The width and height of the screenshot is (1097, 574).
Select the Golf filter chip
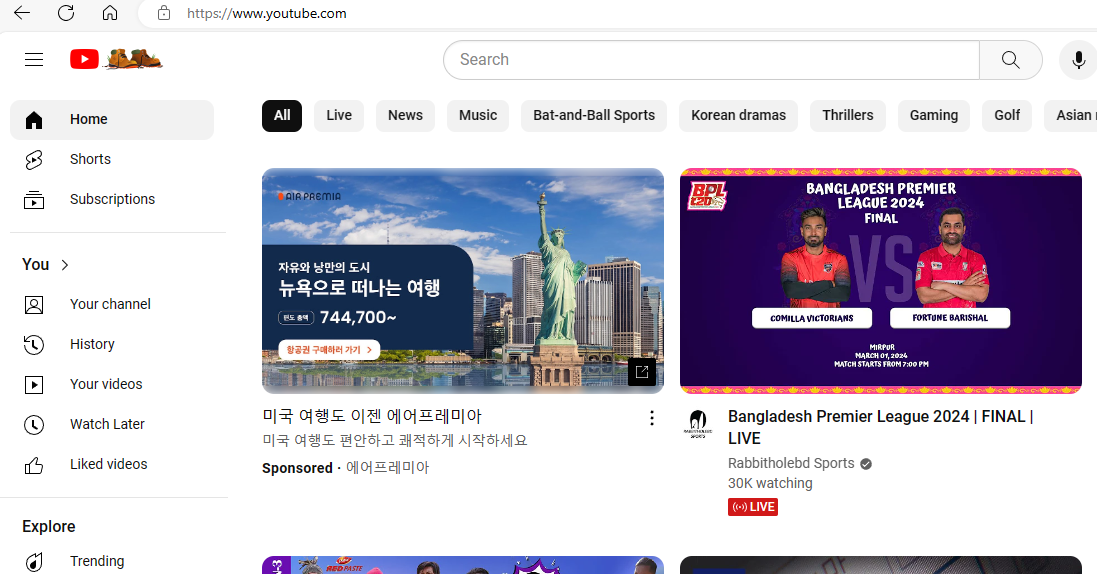1007,116
